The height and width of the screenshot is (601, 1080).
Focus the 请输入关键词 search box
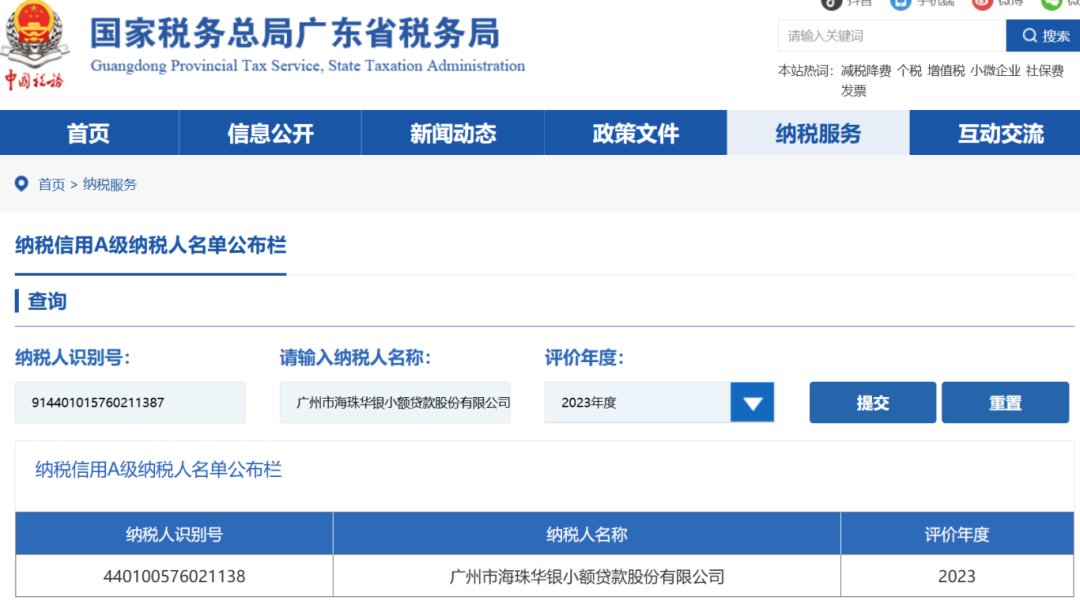pos(892,36)
